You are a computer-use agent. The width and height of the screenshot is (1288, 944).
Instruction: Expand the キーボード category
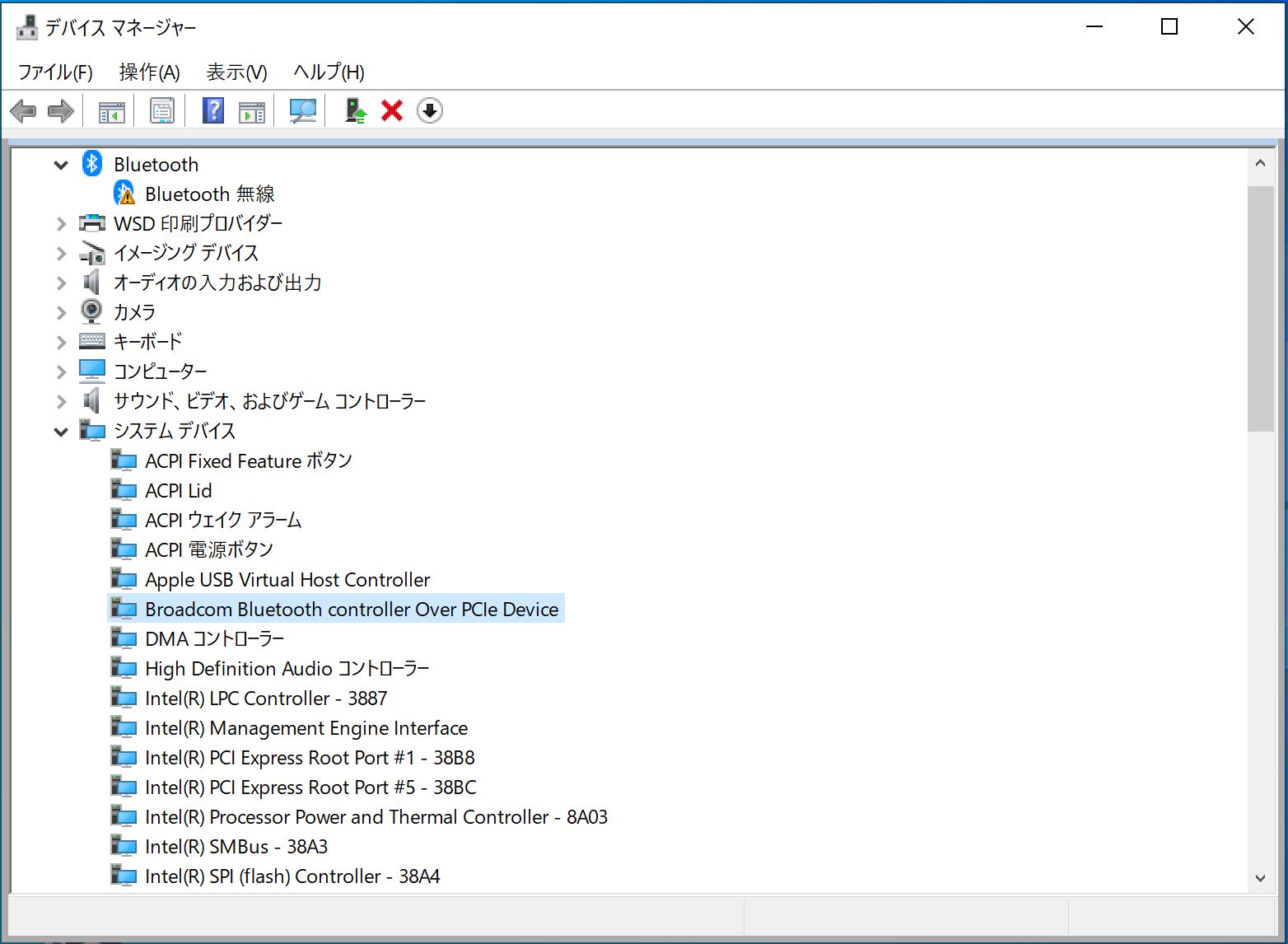tap(61, 342)
